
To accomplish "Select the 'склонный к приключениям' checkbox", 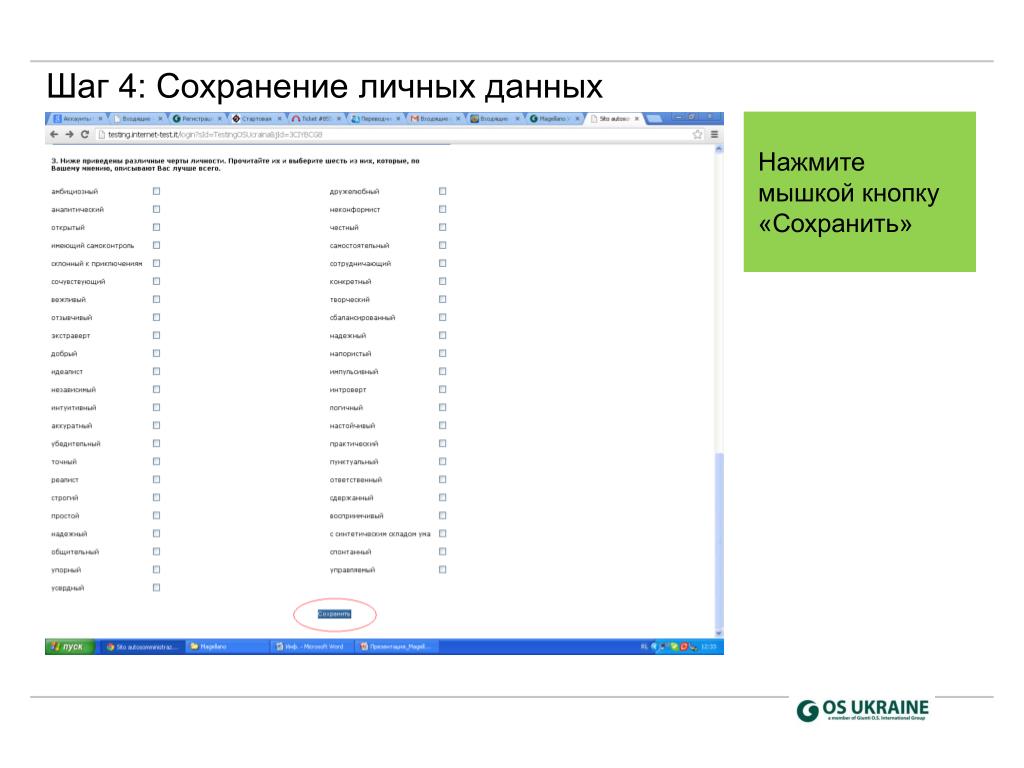I will [157, 263].
